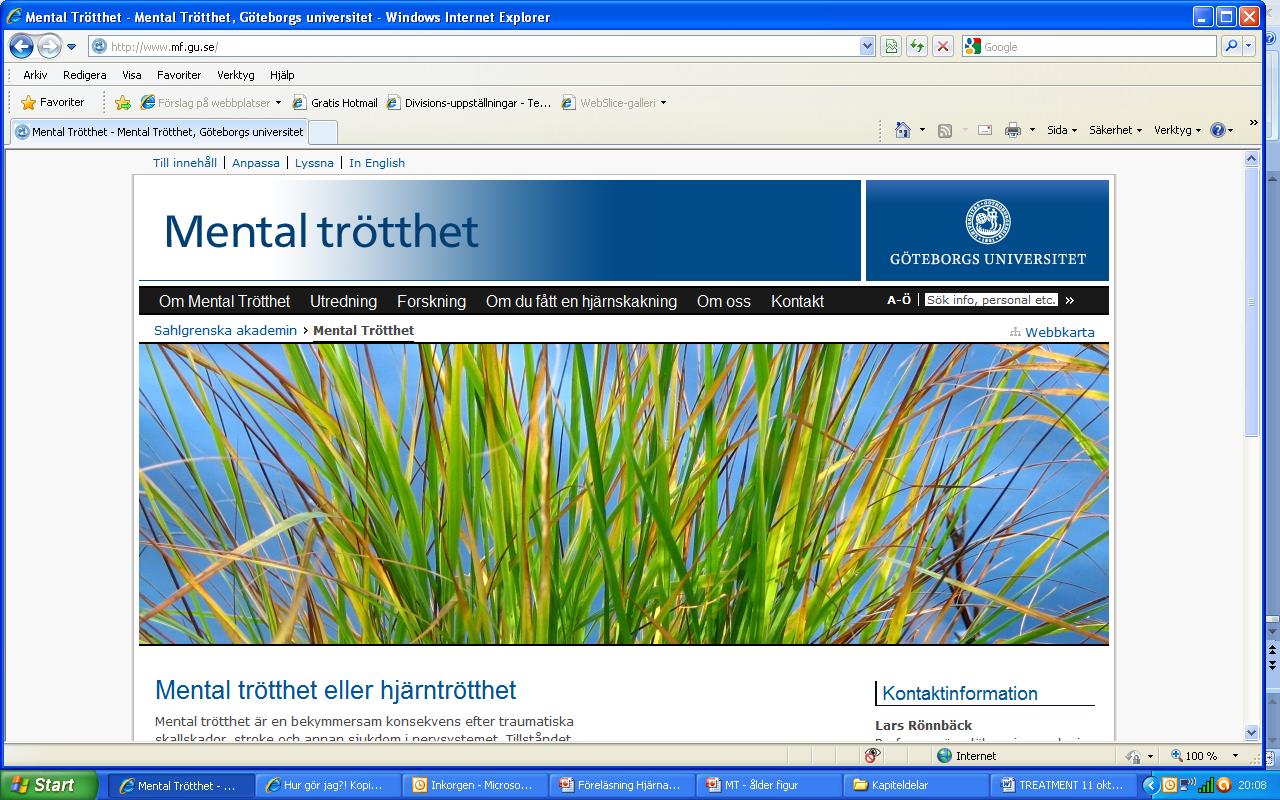
Task: Open Om Mental Trötthet nav item
Action: pyautogui.click(x=224, y=301)
